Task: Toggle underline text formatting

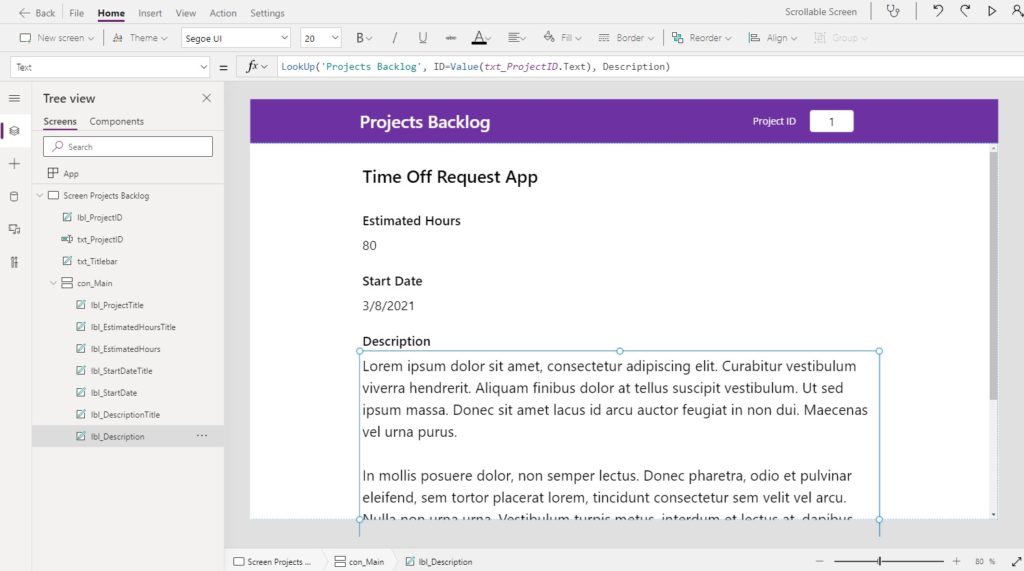Action: [423, 38]
